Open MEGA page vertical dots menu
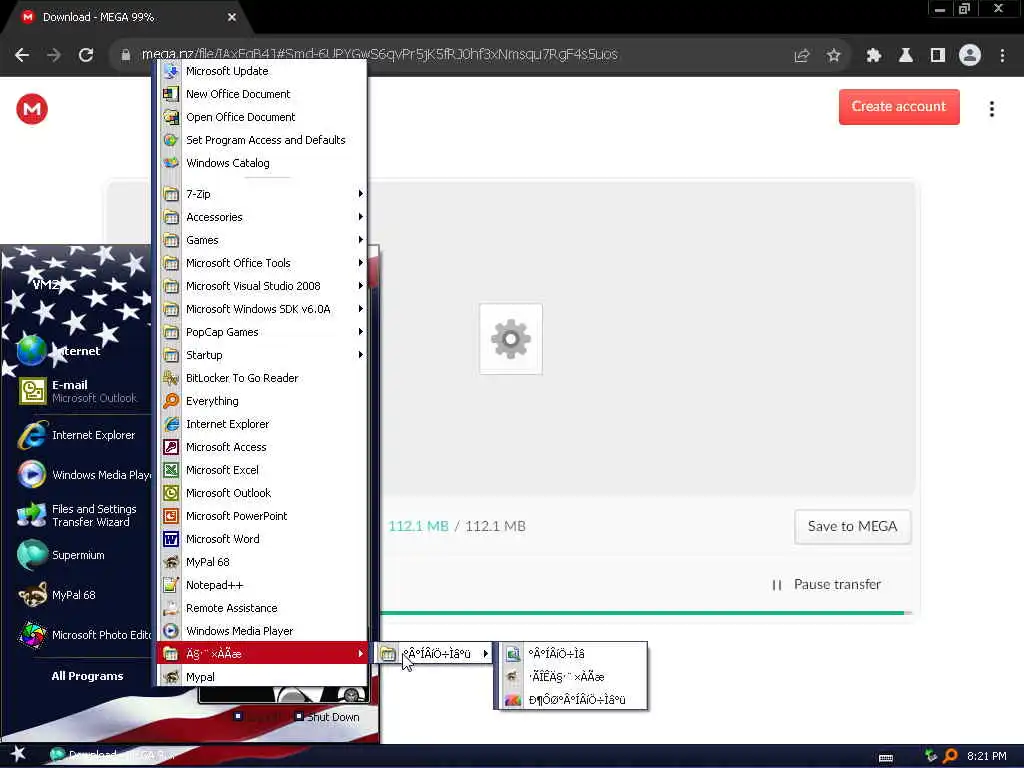Viewport: 1024px width, 768px height. point(991,109)
